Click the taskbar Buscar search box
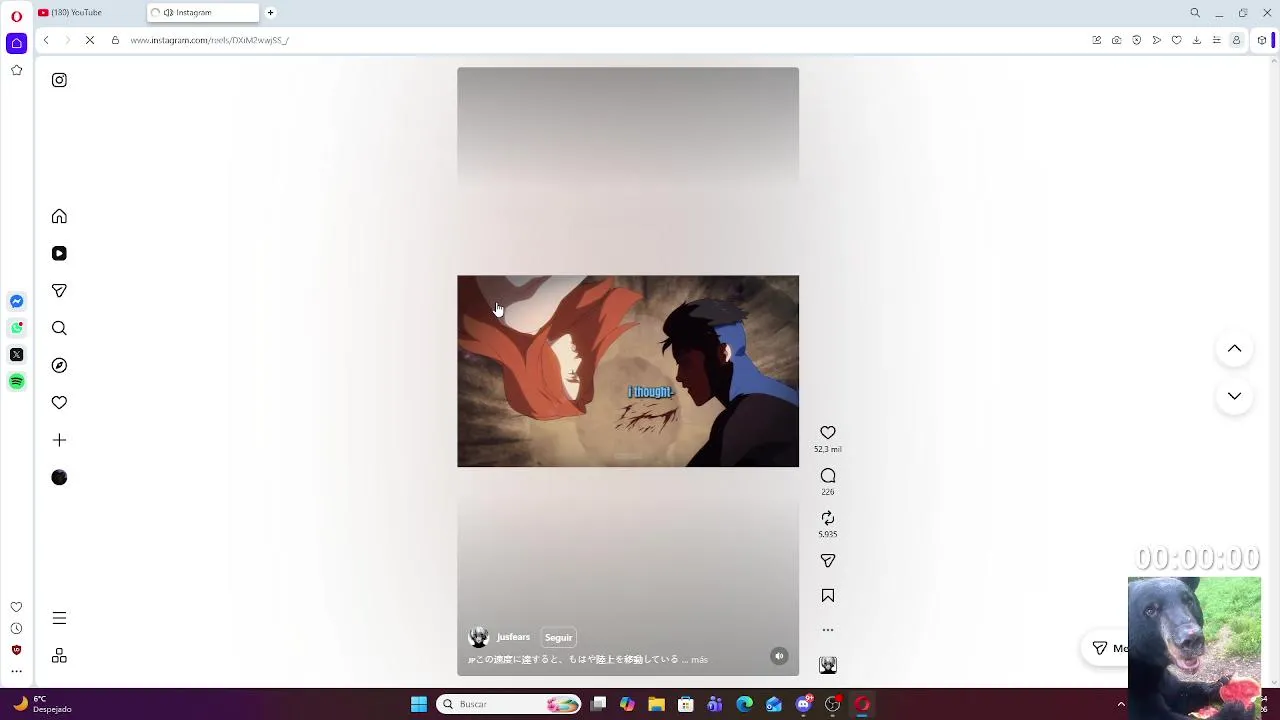The image size is (1280, 720). coord(510,704)
